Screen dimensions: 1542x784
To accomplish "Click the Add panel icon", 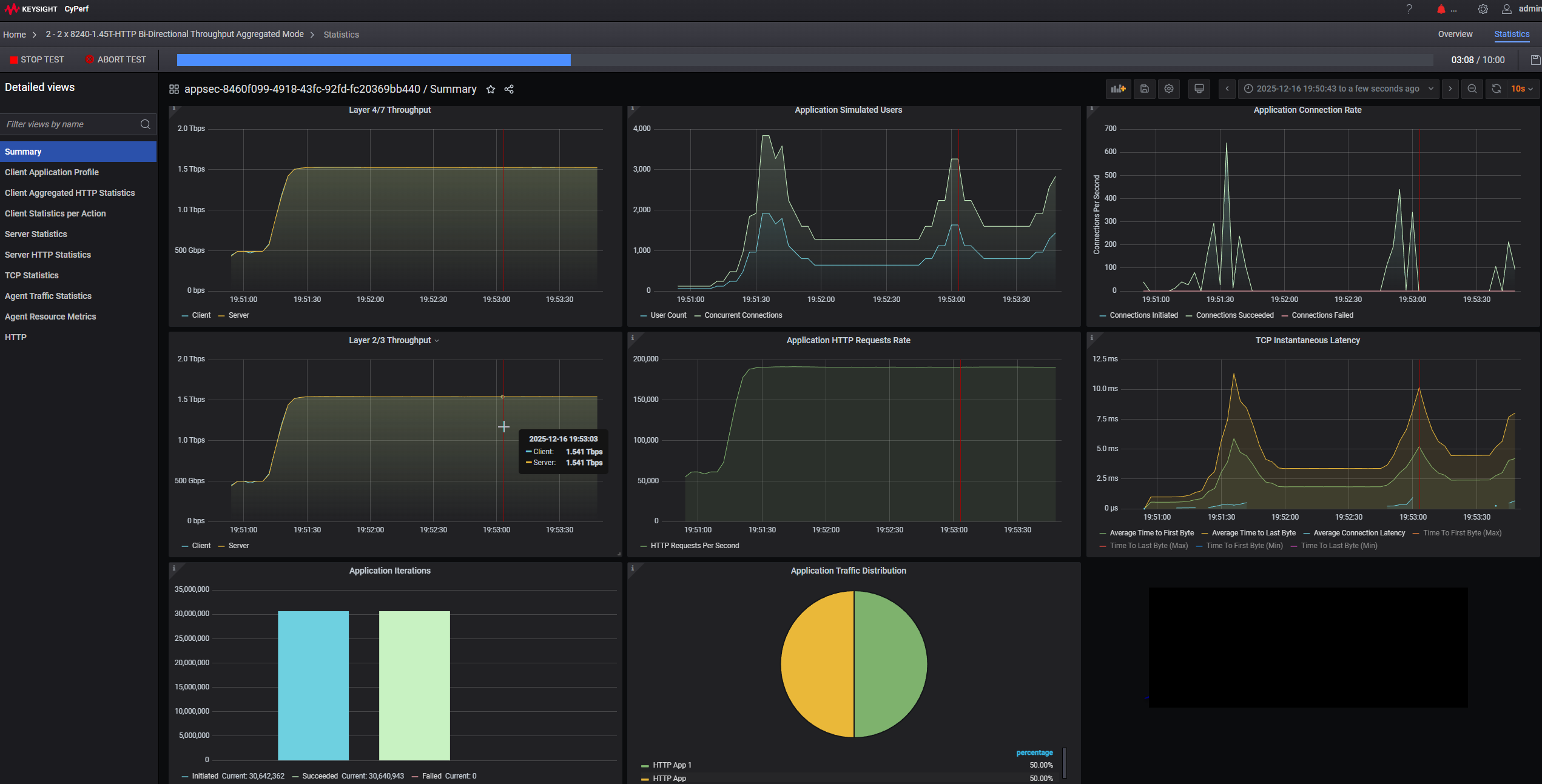I will pos(1118,89).
